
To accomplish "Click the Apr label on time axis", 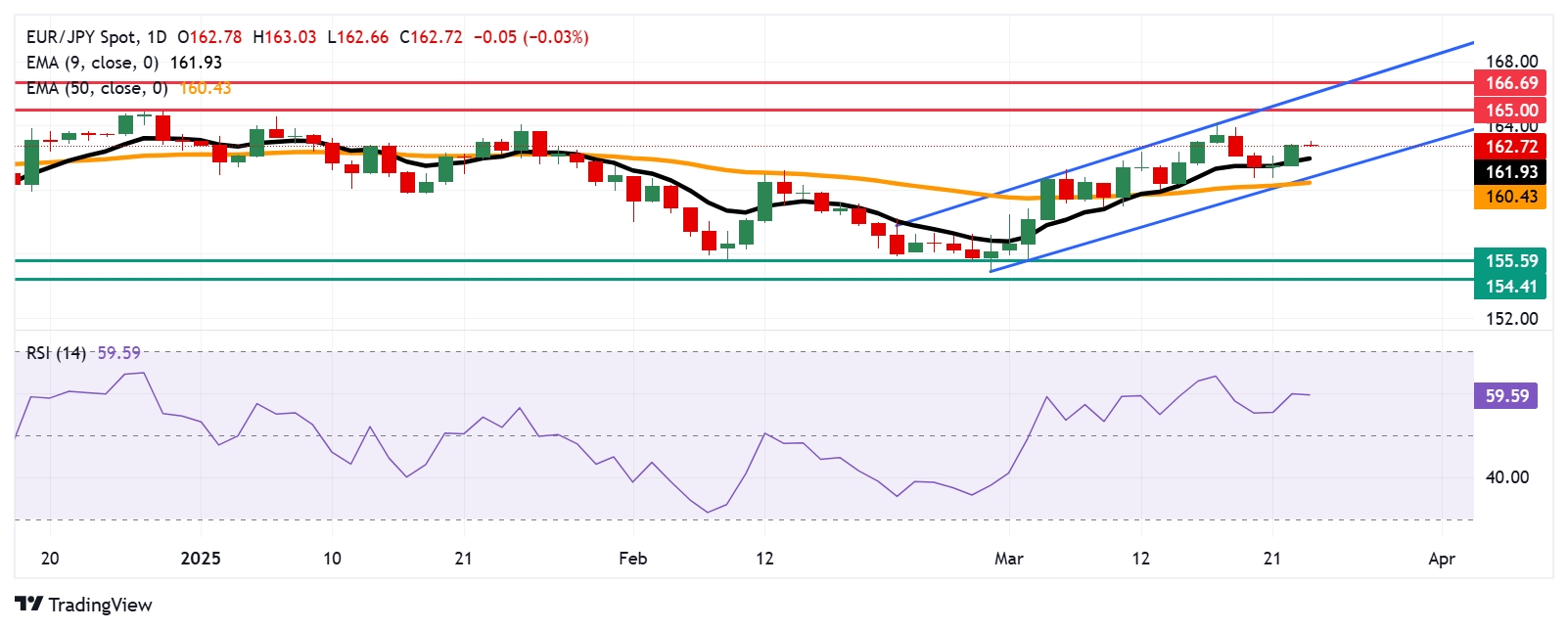I will [x=1442, y=559].
